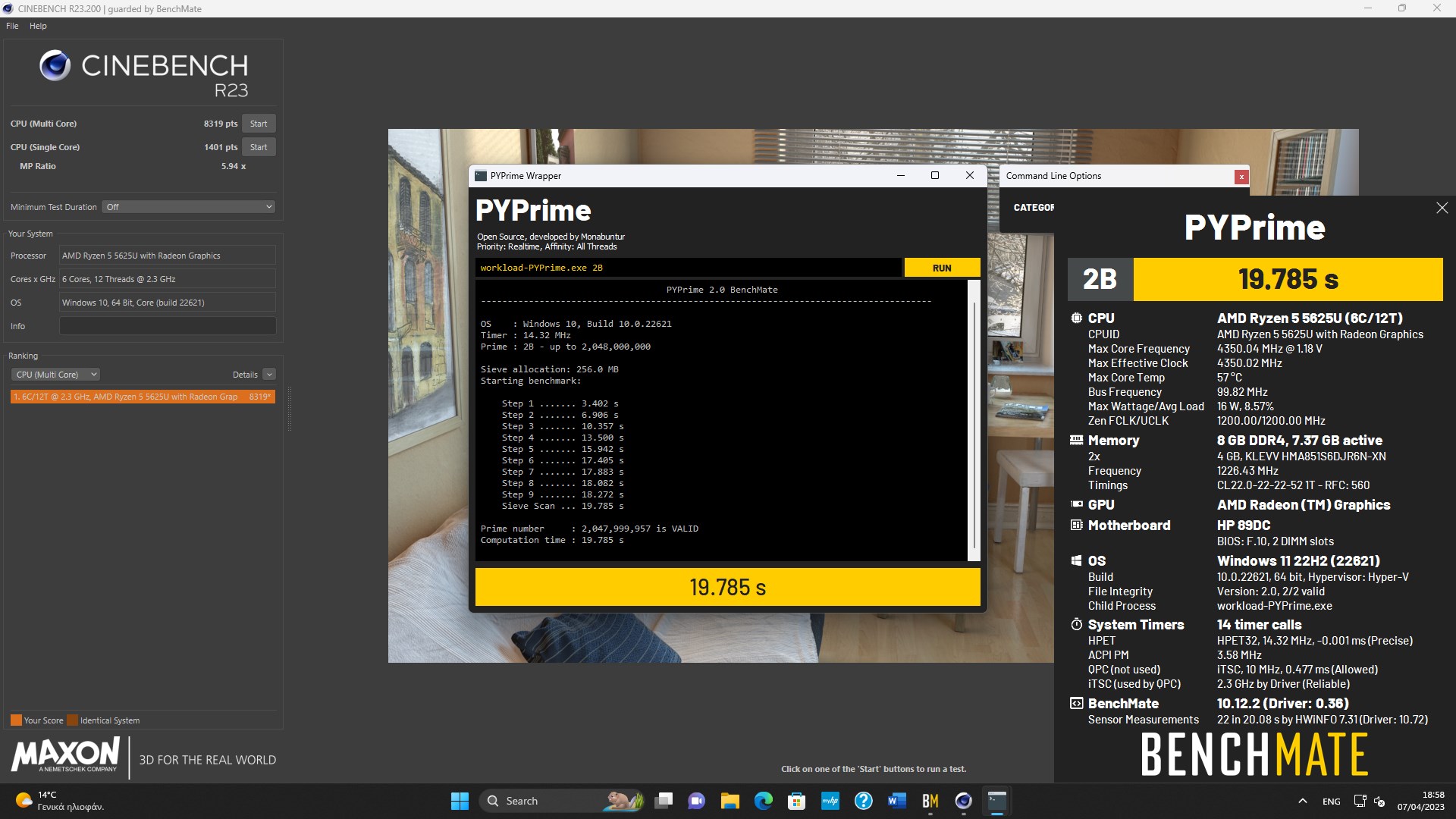1456x819 pixels.
Task: Click the BenchMate section icon
Action: pos(1076,704)
